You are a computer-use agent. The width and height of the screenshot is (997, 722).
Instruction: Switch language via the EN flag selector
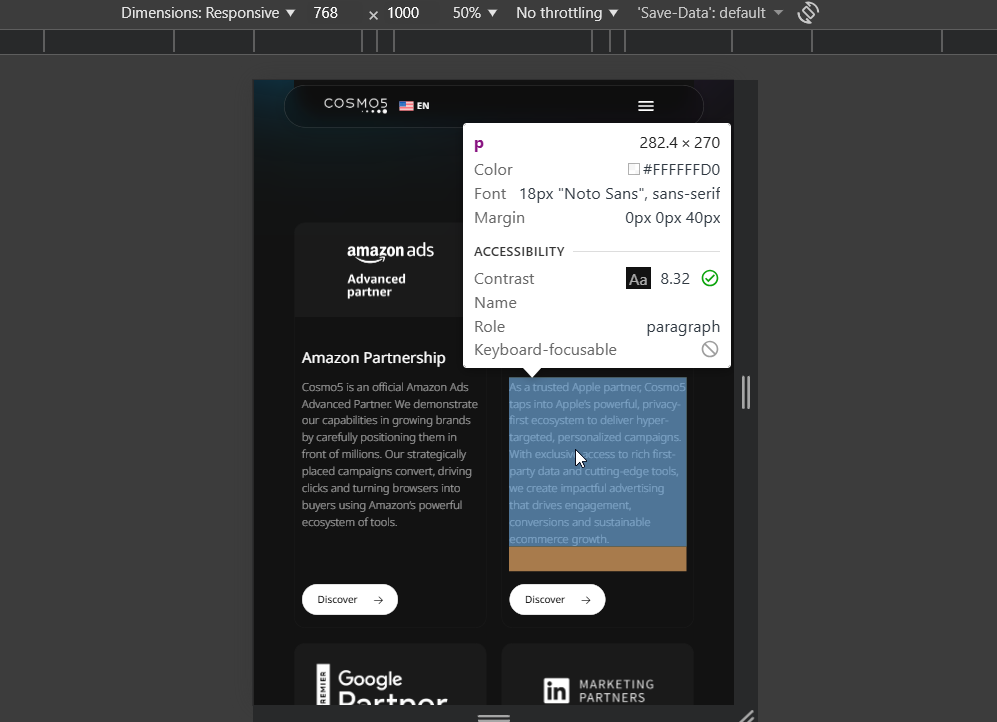point(415,106)
